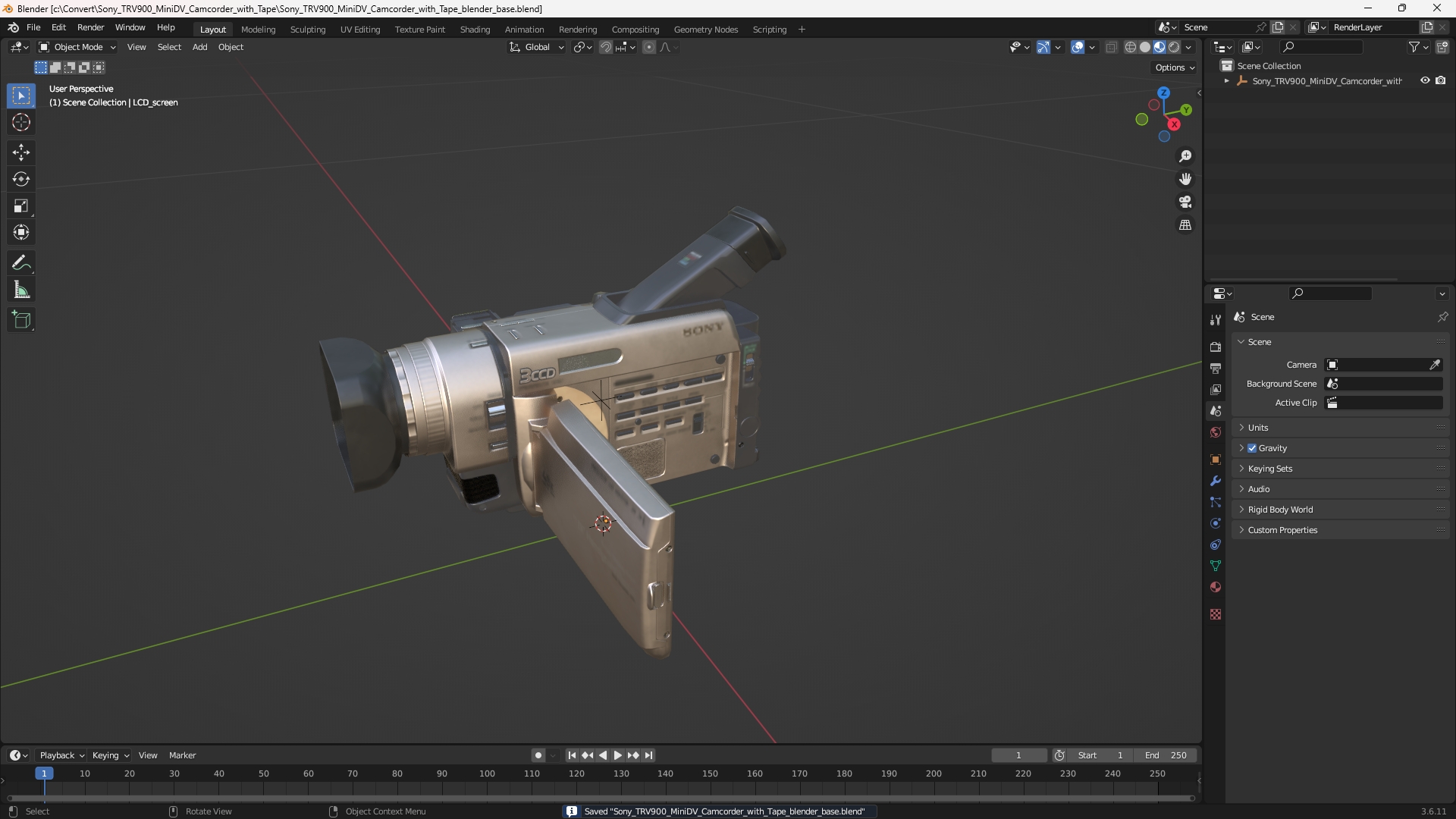Open the Object Constraints properties tab

click(1216, 544)
